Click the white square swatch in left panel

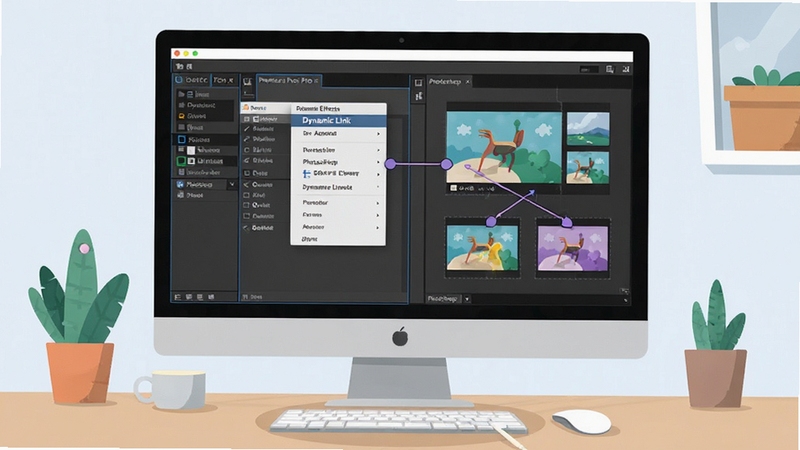coord(191,150)
